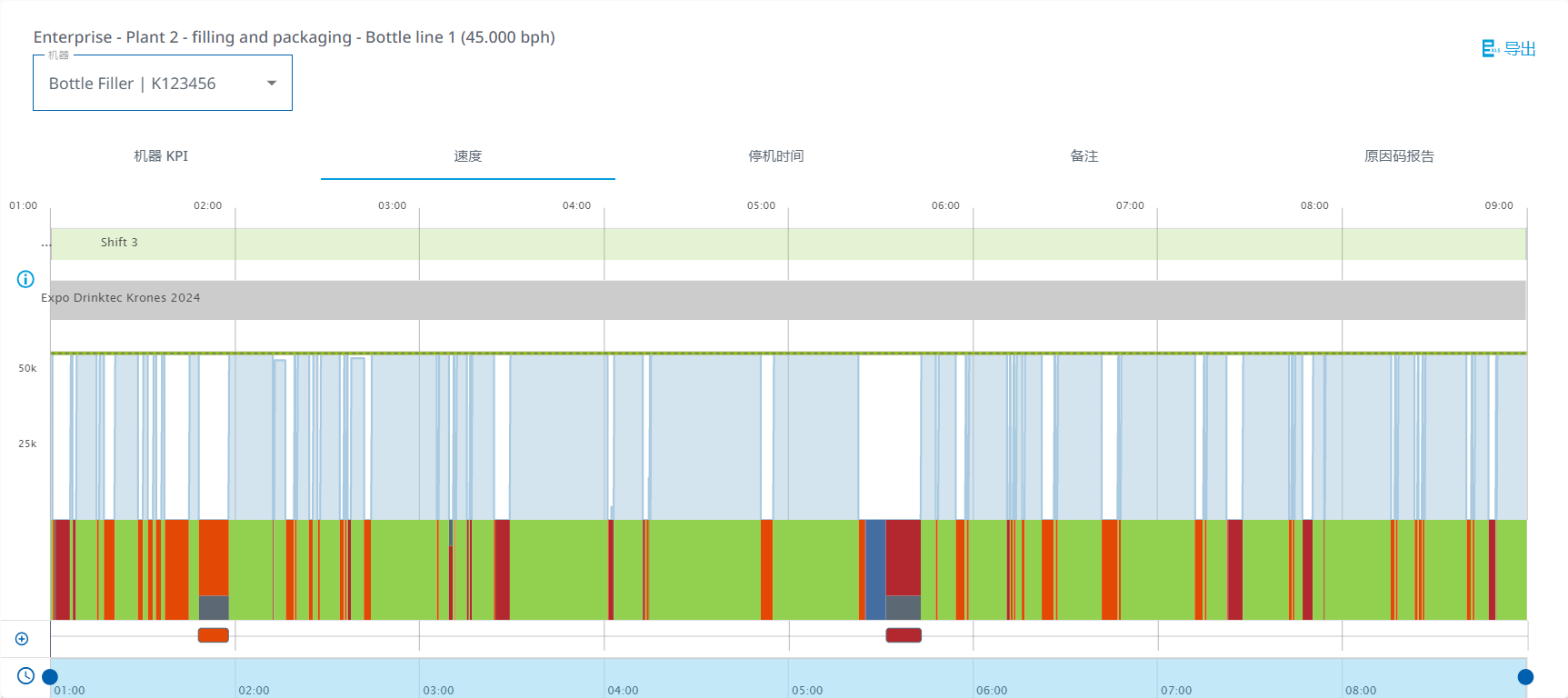
Task: Click the blue status segment in the timeline
Action: click(874, 569)
